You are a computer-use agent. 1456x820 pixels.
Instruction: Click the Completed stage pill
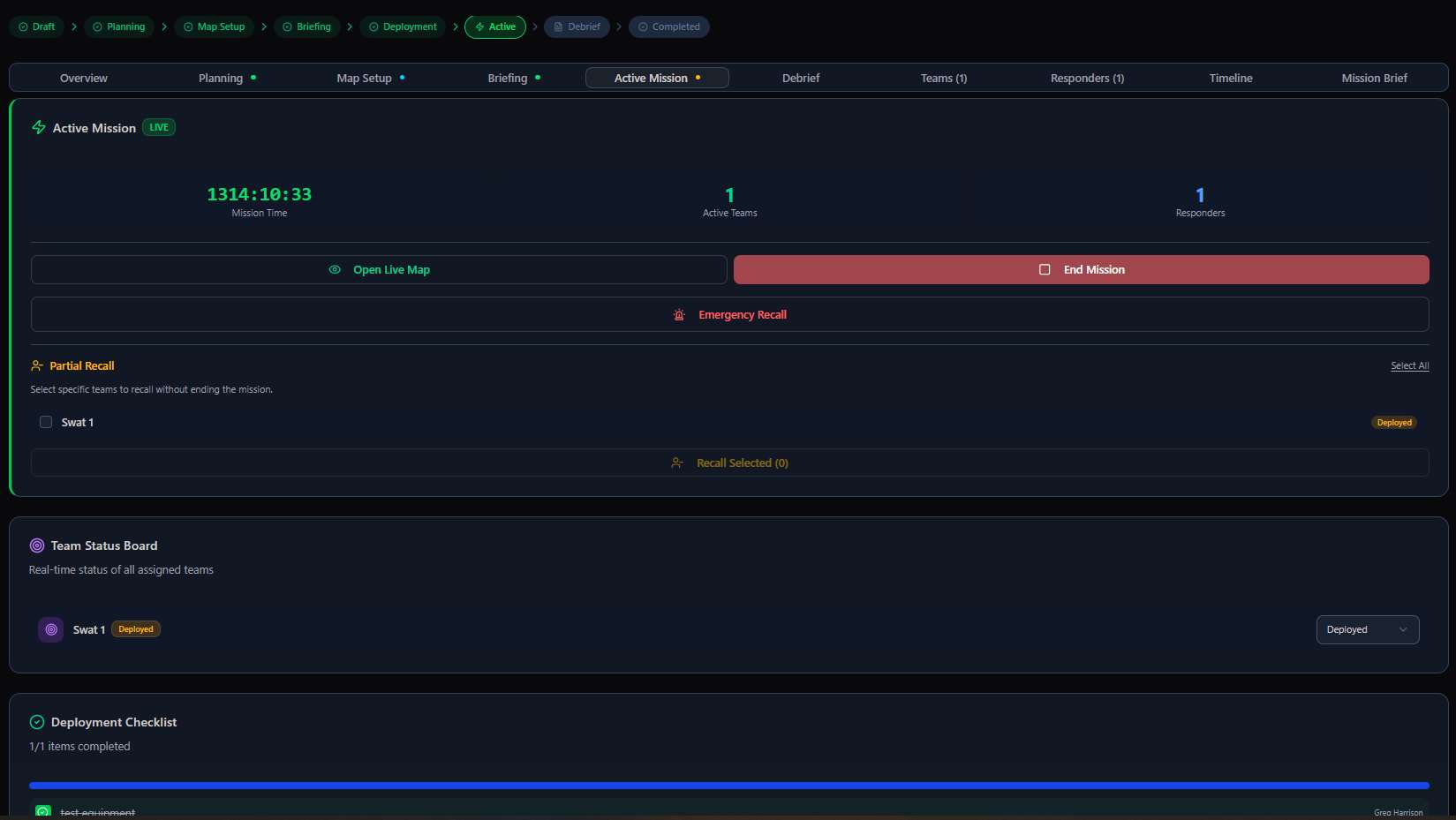coord(669,26)
